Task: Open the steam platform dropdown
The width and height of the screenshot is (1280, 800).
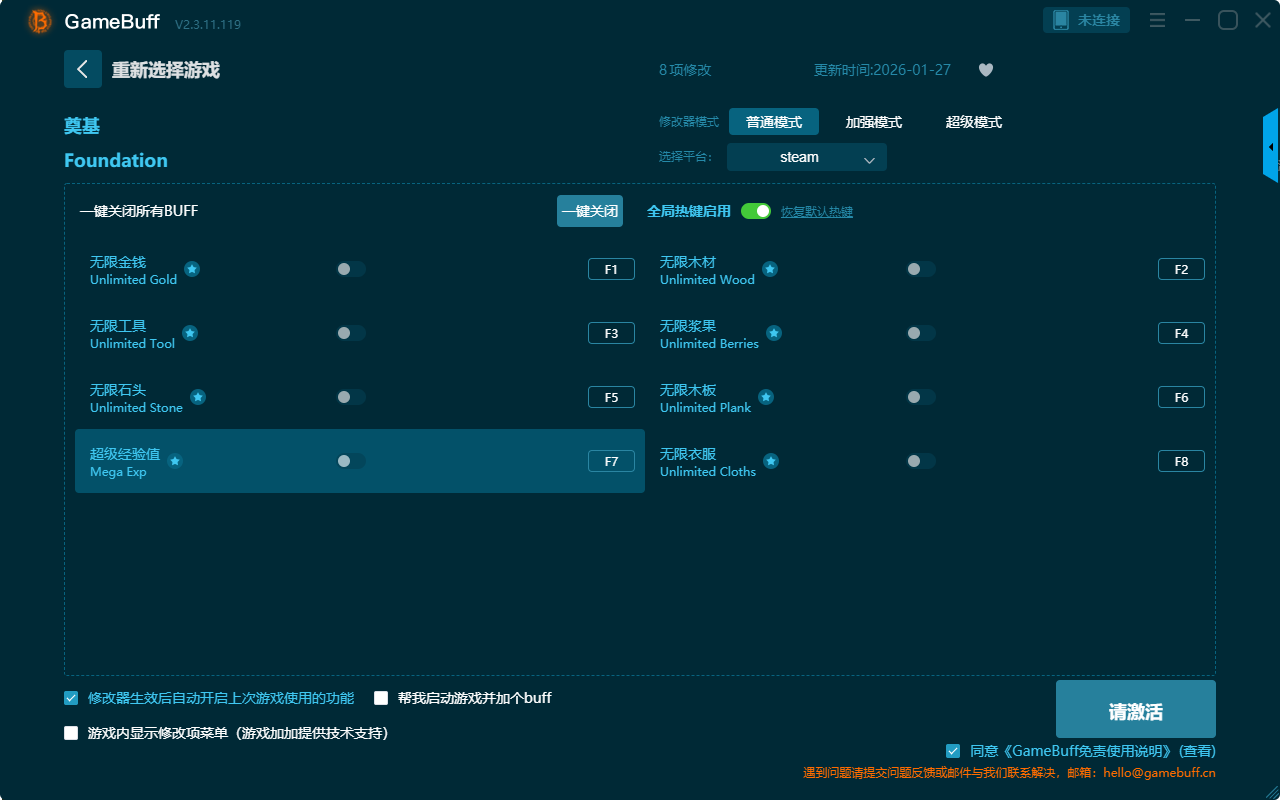Action: coord(807,157)
